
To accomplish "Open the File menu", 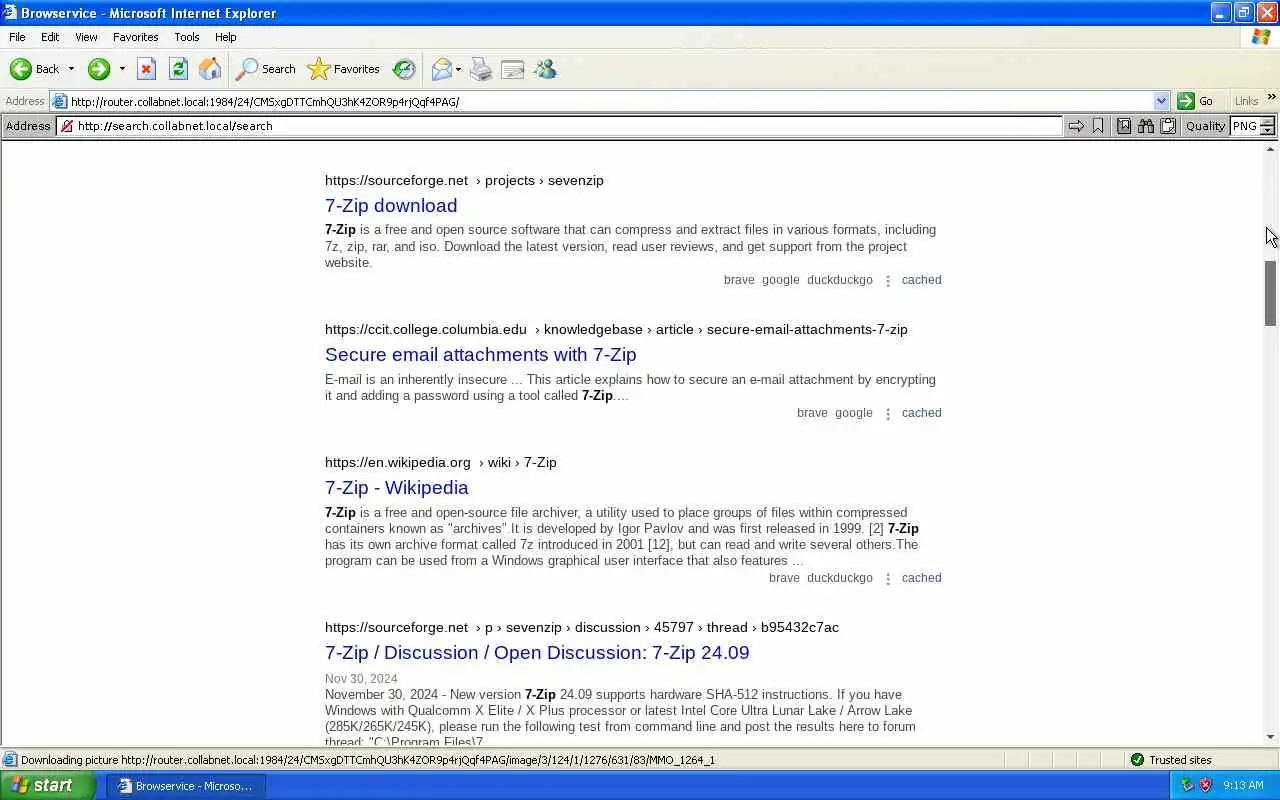I will point(17,37).
